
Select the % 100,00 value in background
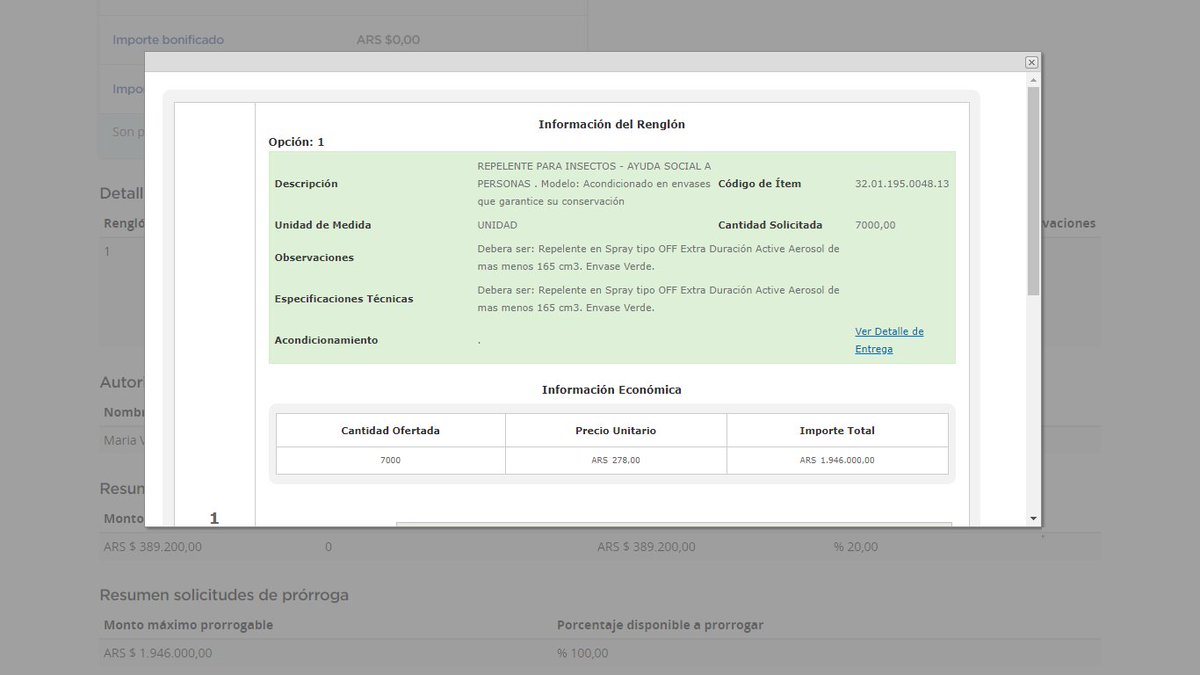(582, 653)
